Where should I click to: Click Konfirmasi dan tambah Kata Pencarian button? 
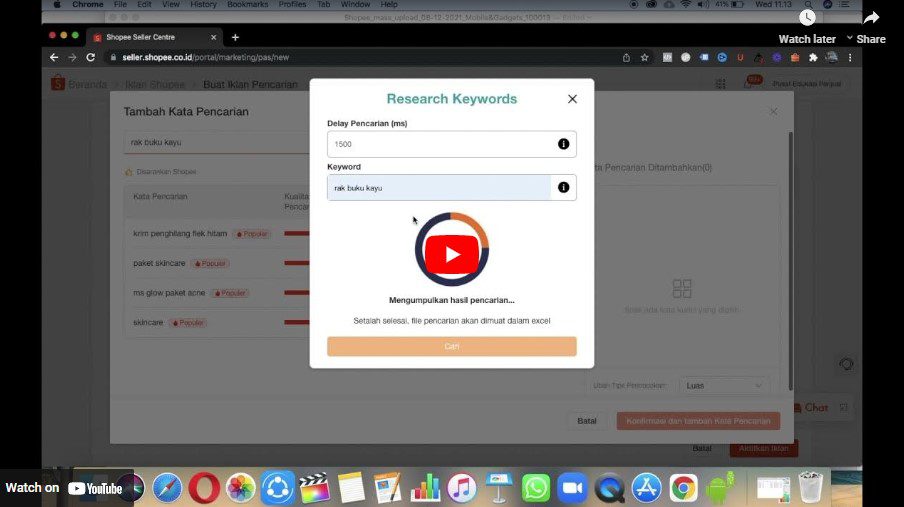pyautogui.click(x=698, y=421)
